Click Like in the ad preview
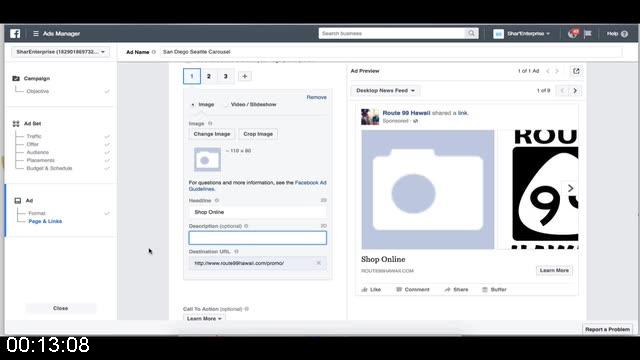Screen dimensions: 640x360 (x=371, y=289)
